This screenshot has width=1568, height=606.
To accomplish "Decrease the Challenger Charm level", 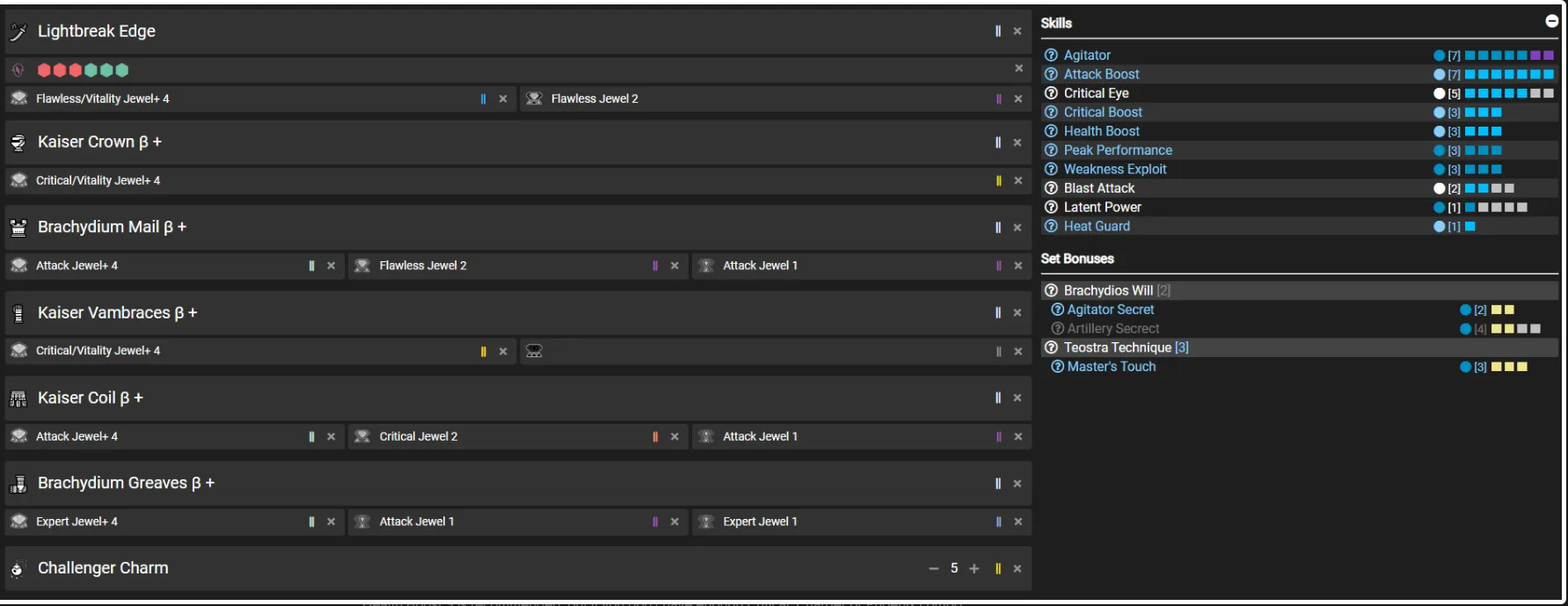I will (934, 568).
